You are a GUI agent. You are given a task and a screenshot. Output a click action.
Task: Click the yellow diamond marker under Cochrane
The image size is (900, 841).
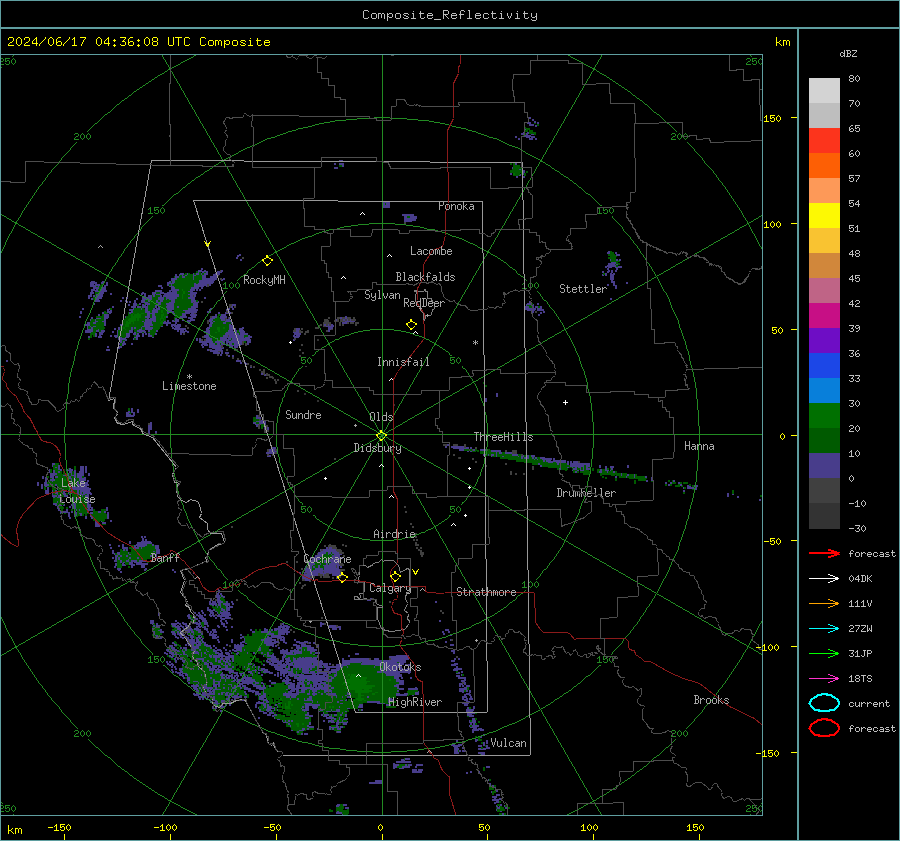tap(342, 578)
